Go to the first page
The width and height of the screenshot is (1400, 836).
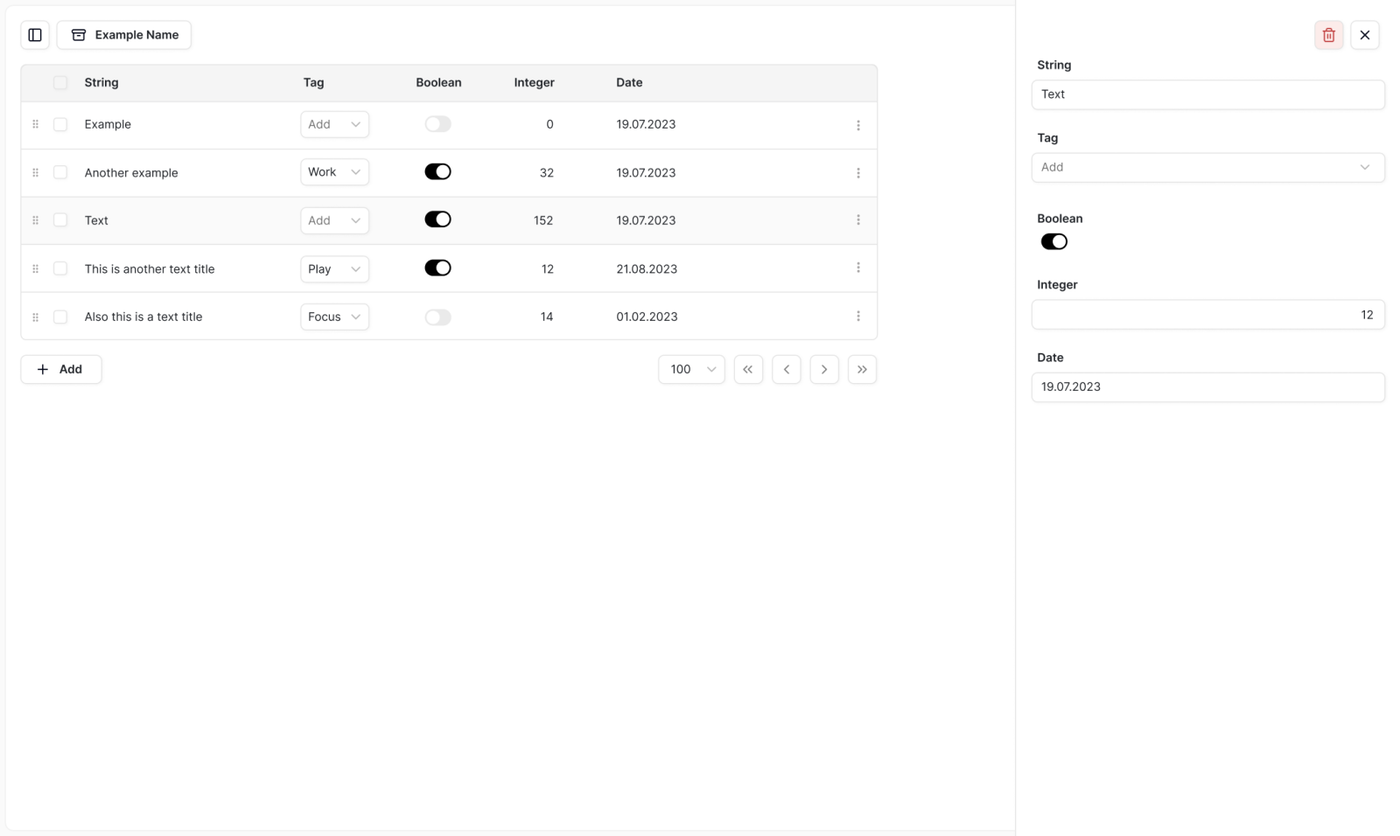[748, 369]
